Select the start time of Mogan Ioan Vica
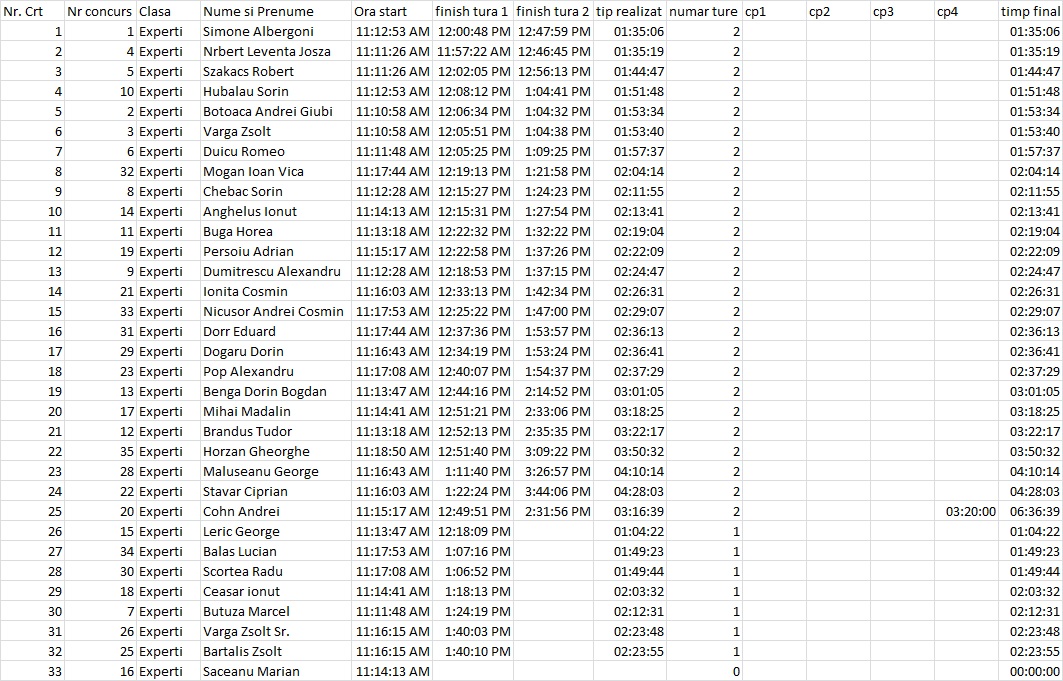Viewport: 1063px width, 681px height. 393,171
